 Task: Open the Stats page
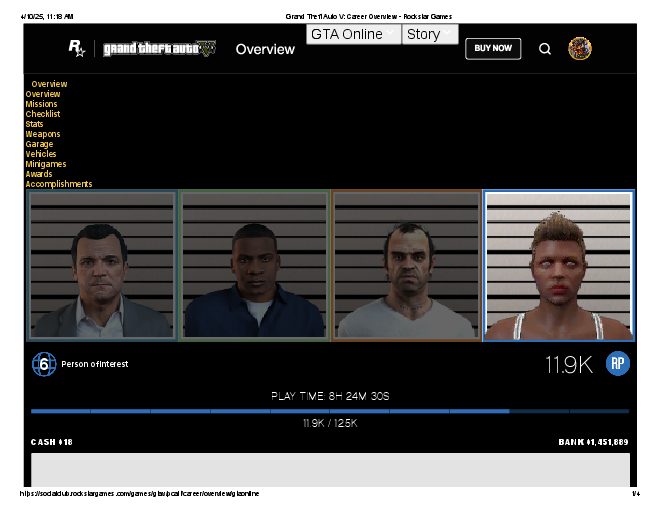point(34,124)
